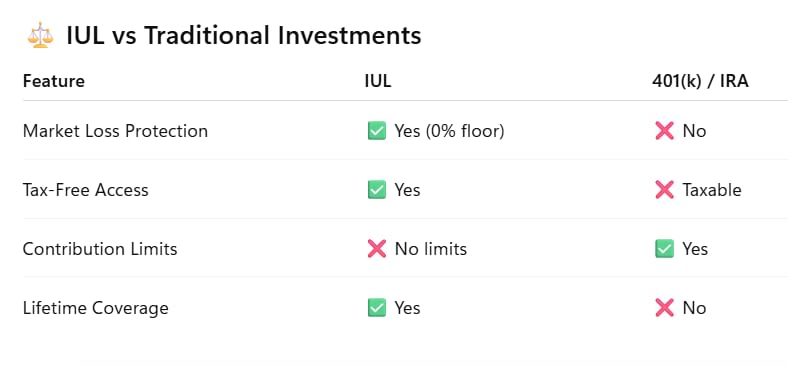788x366 pixels.
Task: Click red X next to Market Loss No
Action: pos(664,131)
